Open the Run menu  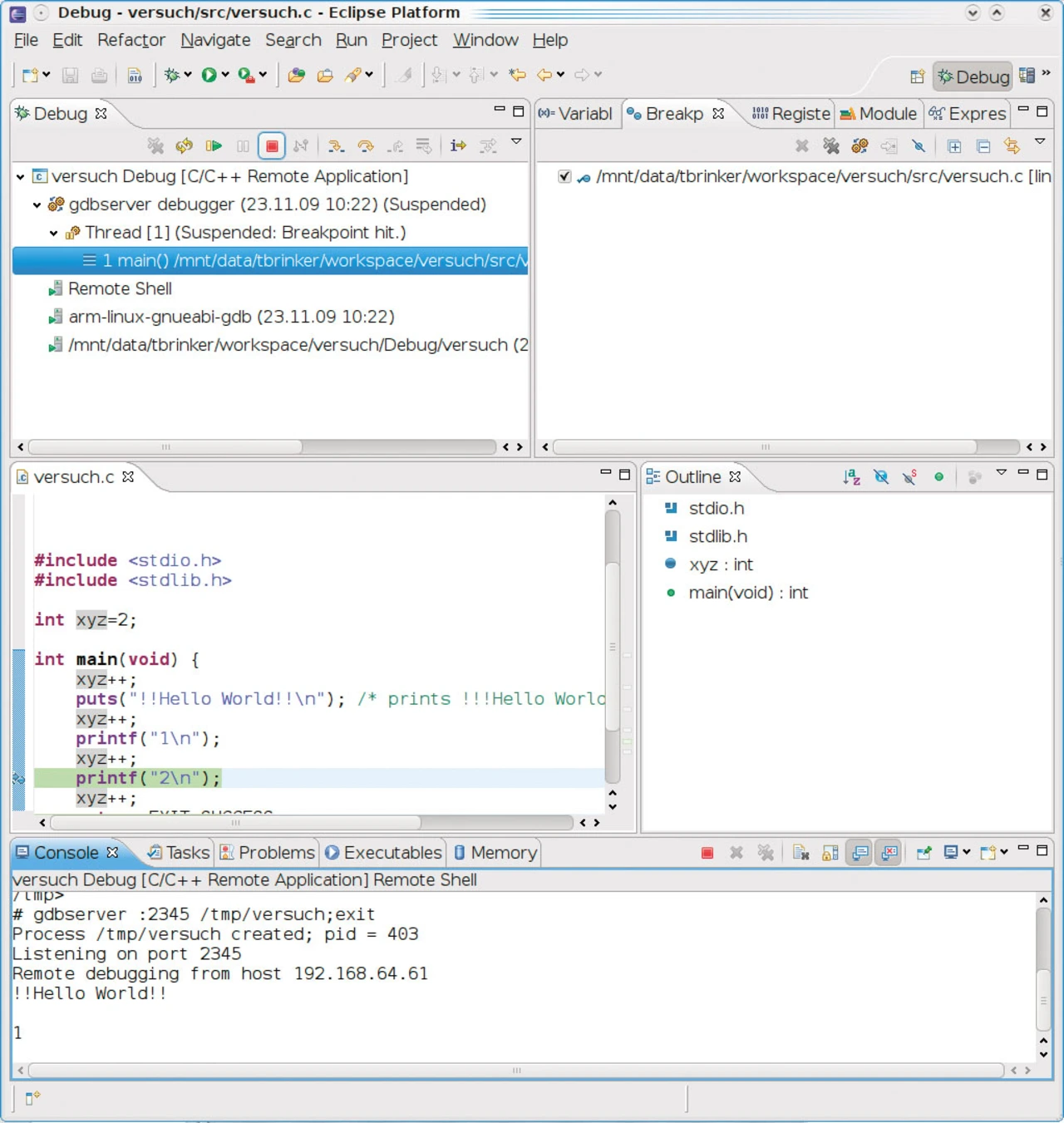point(351,40)
